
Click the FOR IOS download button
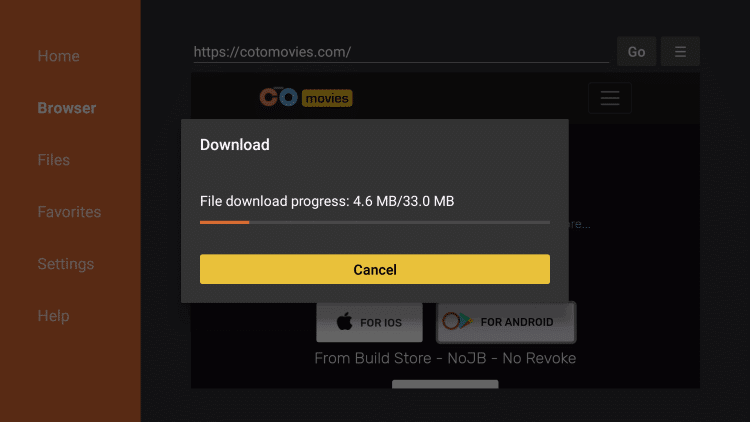369,322
